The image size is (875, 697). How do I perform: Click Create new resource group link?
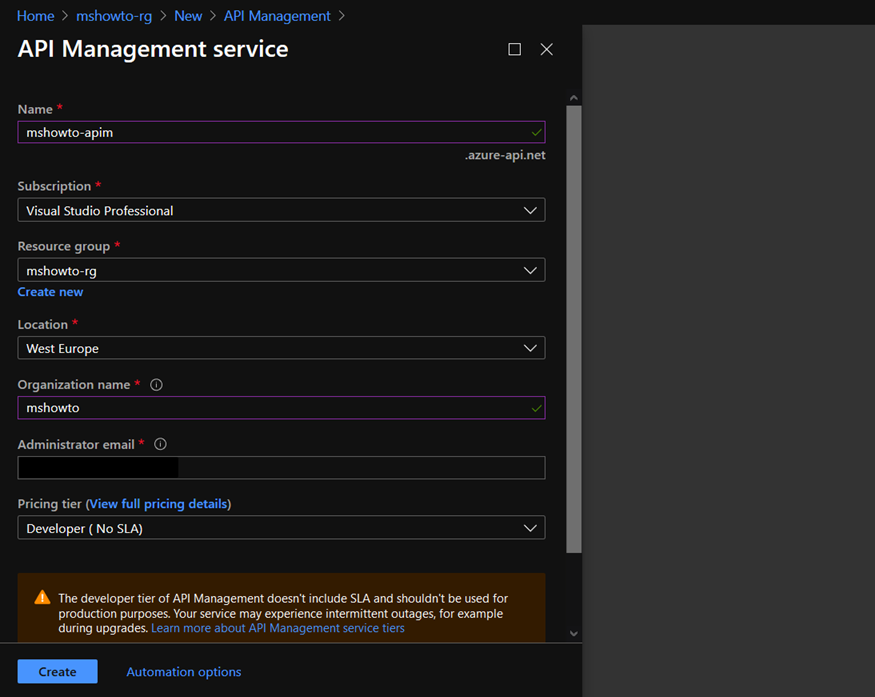click(50, 292)
